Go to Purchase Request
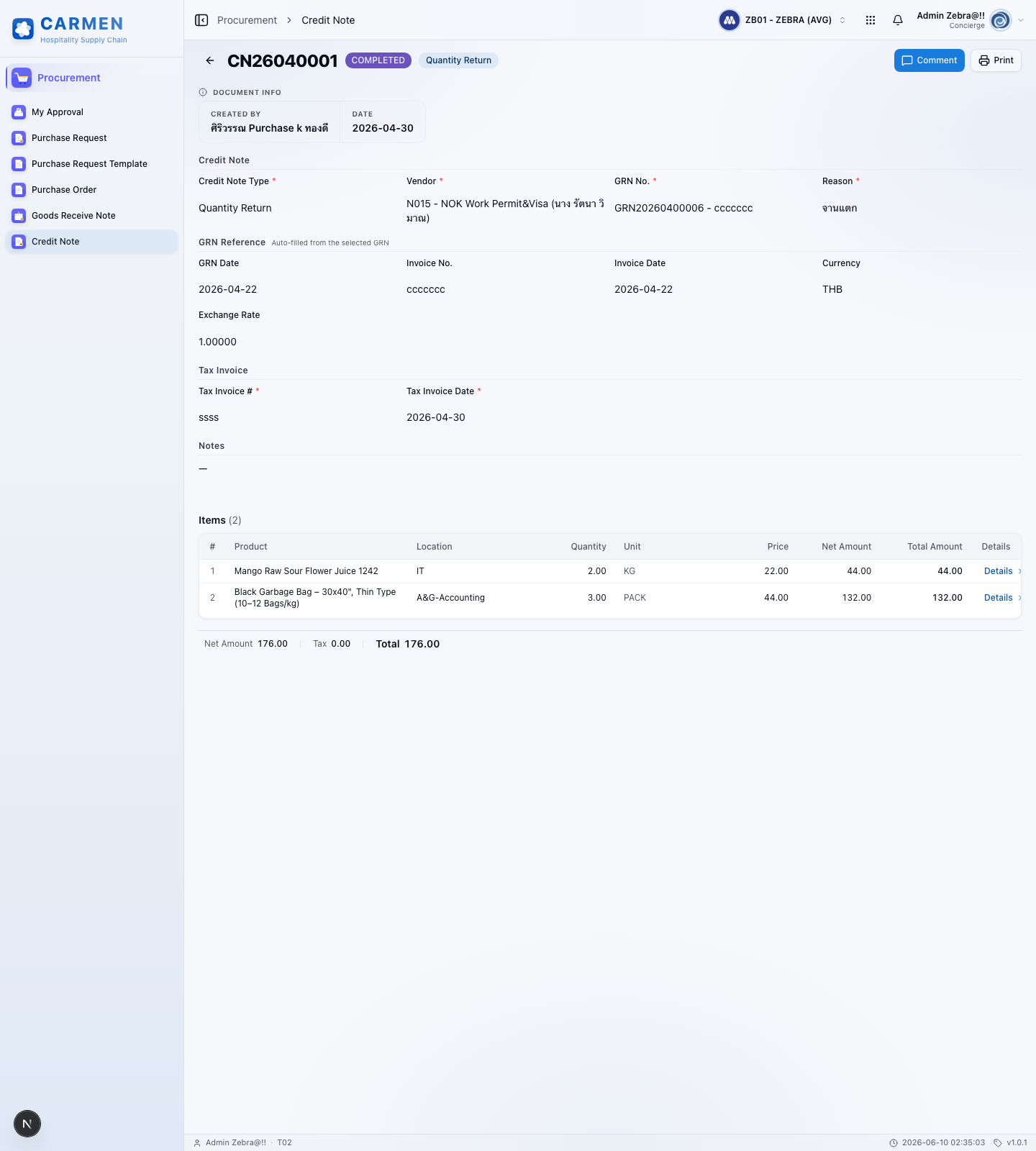 coord(92,138)
